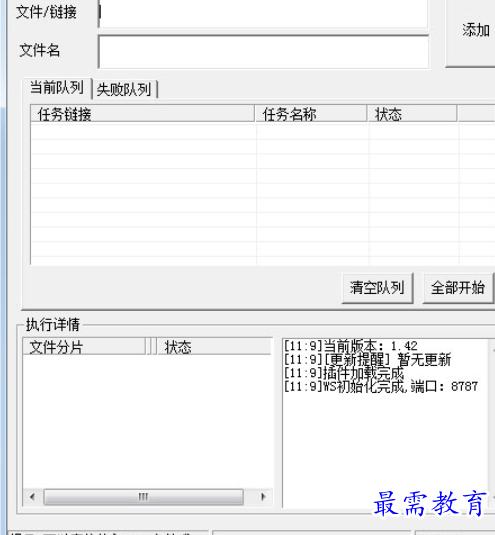Click the 文件/链接 input field
Screen dimensions: 495x535
[x=263, y=13]
